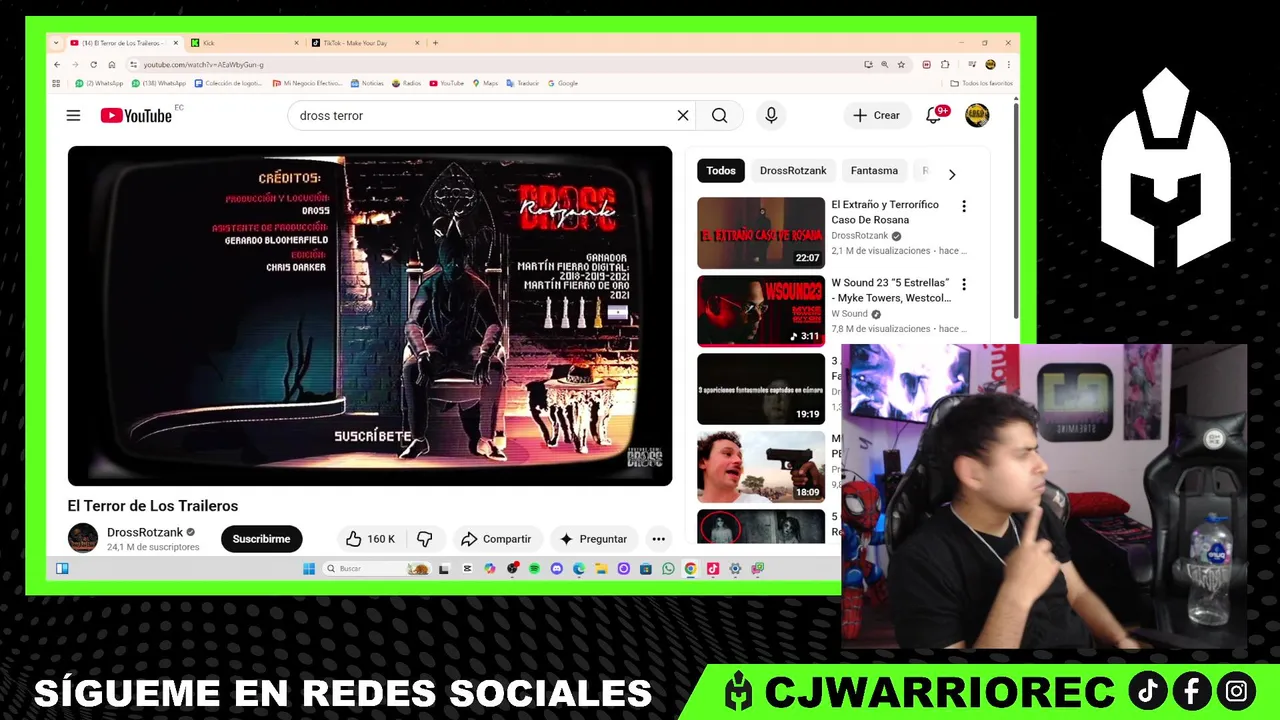Open options for W Sound 23 video
Viewport: 1280px width, 720px height.
pos(964,284)
